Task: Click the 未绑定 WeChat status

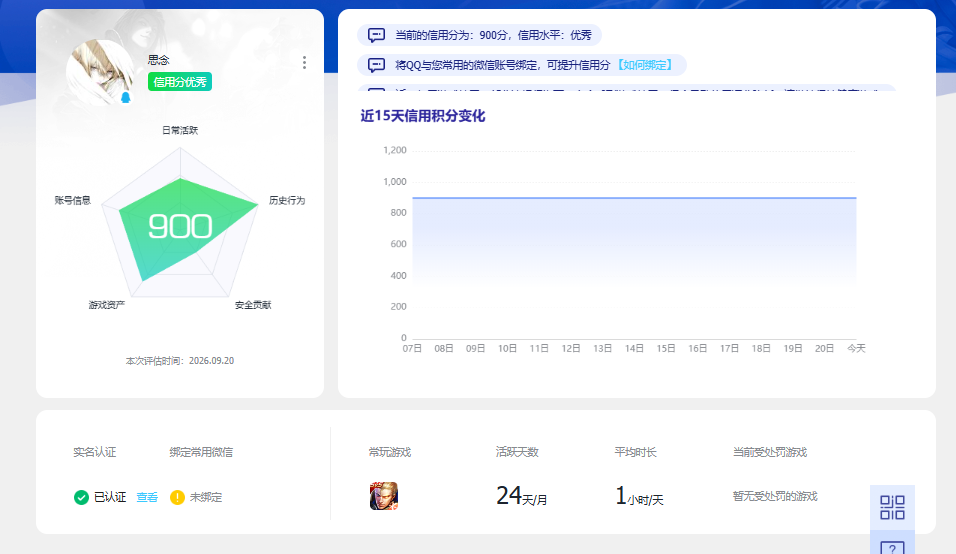Action: (205, 497)
